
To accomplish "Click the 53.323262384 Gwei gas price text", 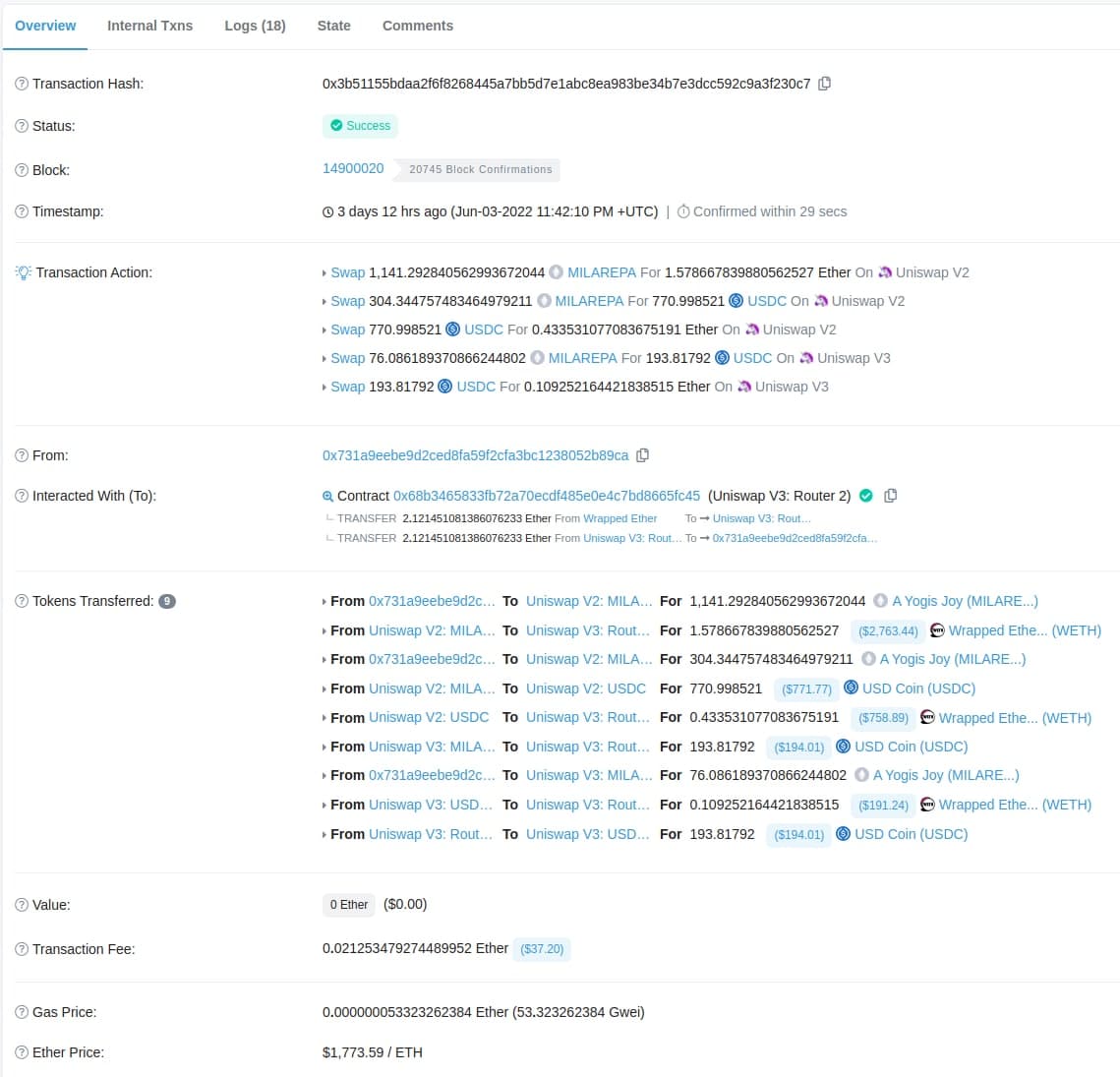I will point(578,1012).
